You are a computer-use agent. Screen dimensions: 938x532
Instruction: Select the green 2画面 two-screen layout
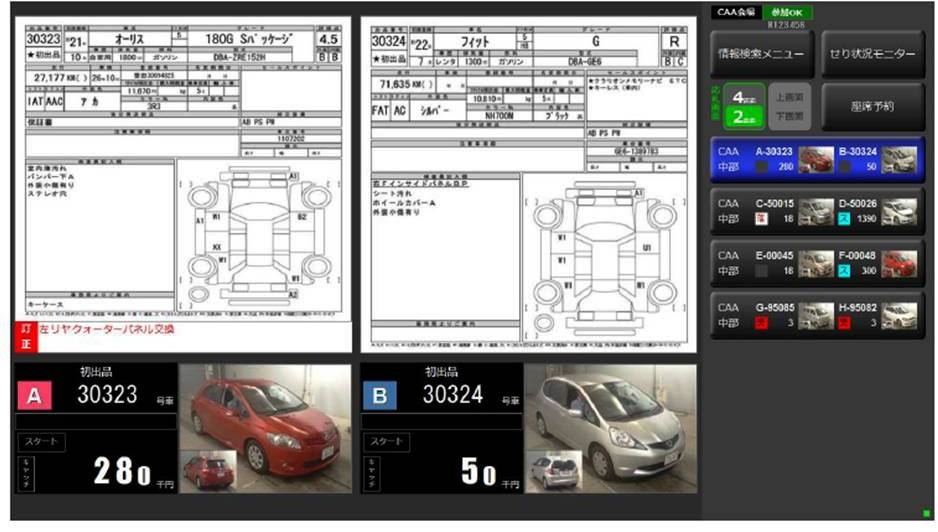744,117
